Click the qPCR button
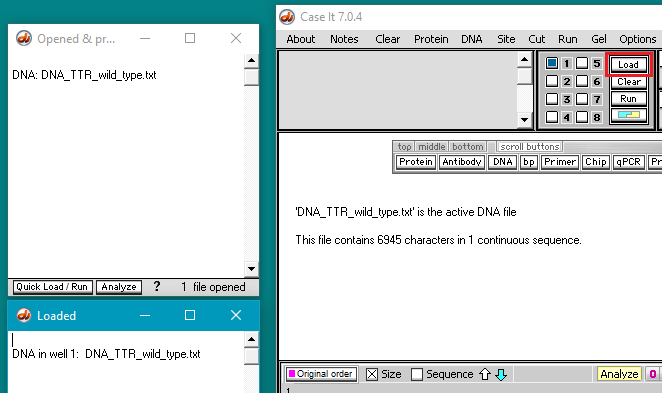Image resolution: width=662 pixels, height=393 pixels. coord(628,162)
